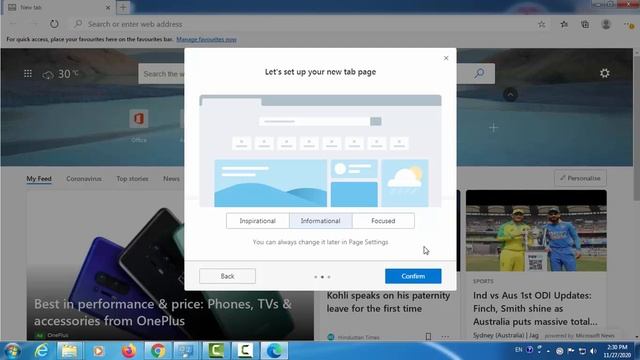Switch to My Feed tab
This screenshot has width=640, height=360.
[x=39, y=179]
